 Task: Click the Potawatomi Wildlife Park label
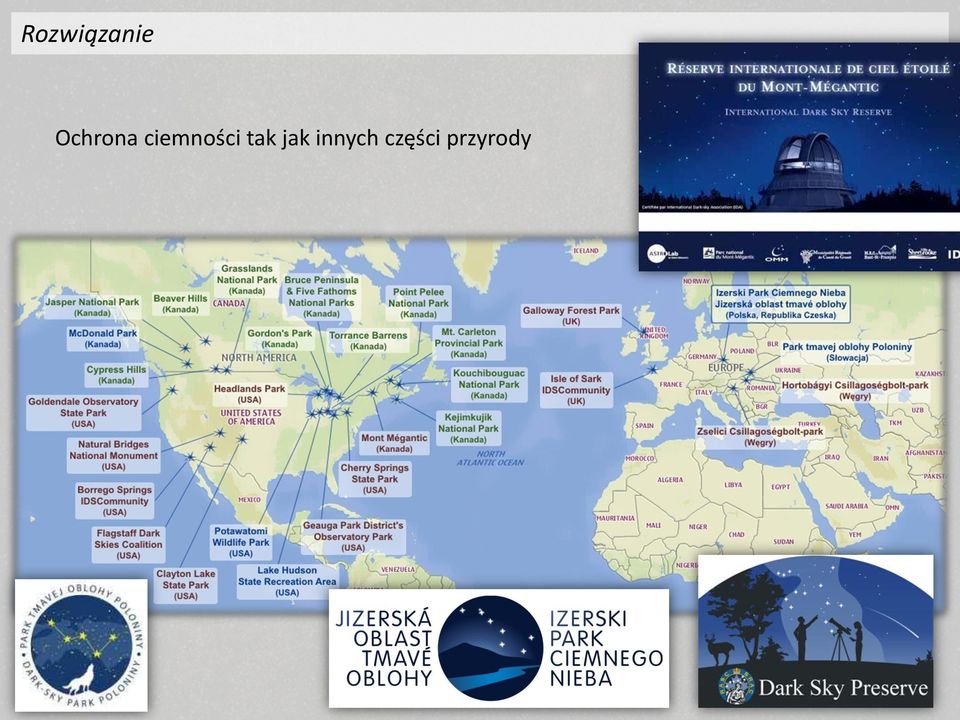(241, 542)
